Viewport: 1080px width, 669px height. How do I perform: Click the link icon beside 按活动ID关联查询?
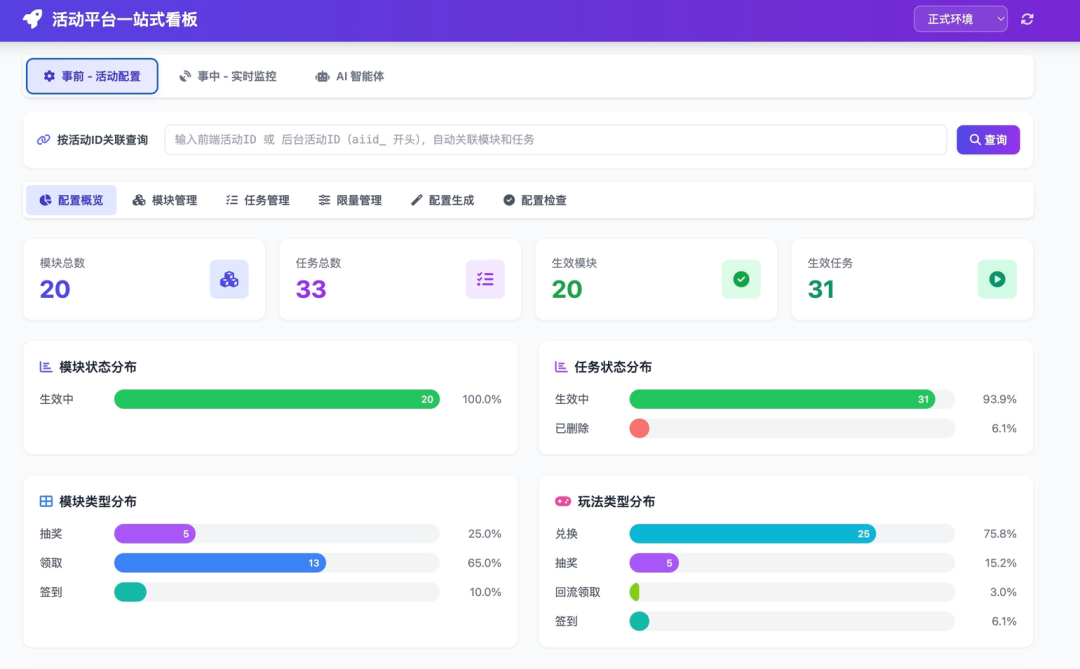pos(43,140)
